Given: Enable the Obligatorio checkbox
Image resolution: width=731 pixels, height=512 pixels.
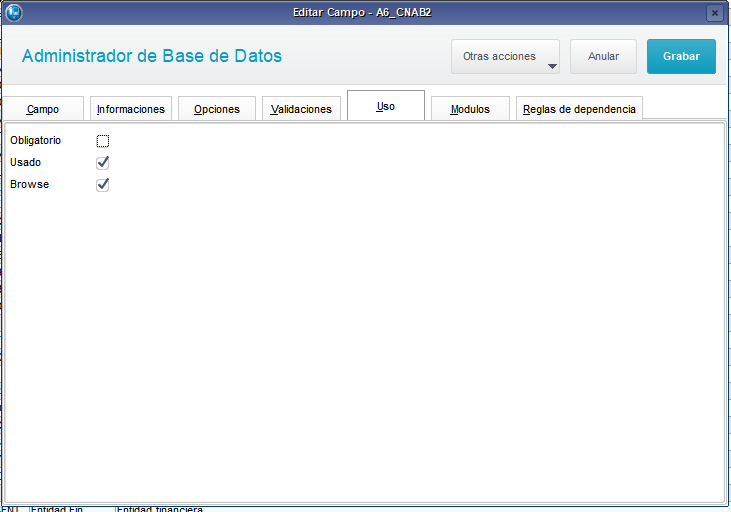Looking at the screenshot, I should tap(103, 141).
